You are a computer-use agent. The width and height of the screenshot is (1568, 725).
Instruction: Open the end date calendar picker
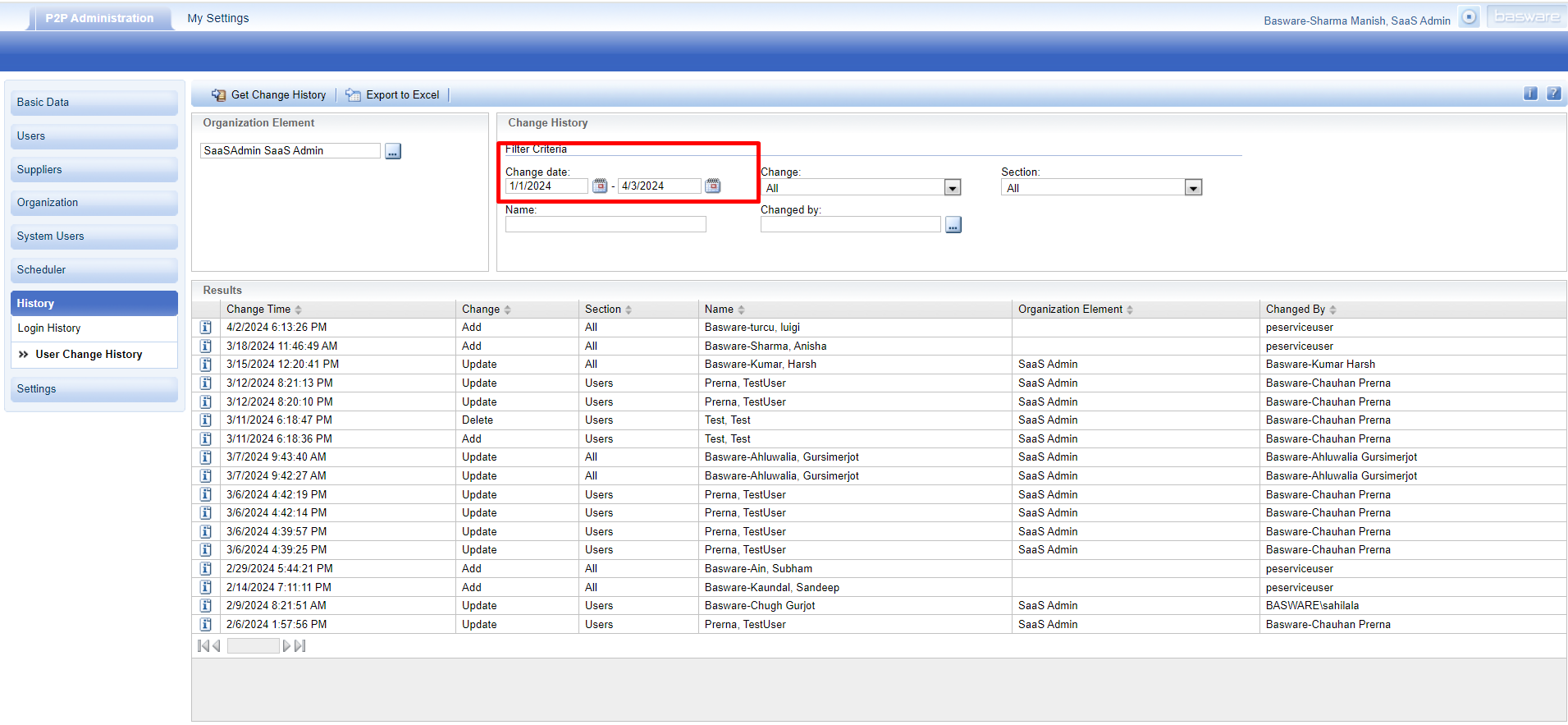pos(713,186)
